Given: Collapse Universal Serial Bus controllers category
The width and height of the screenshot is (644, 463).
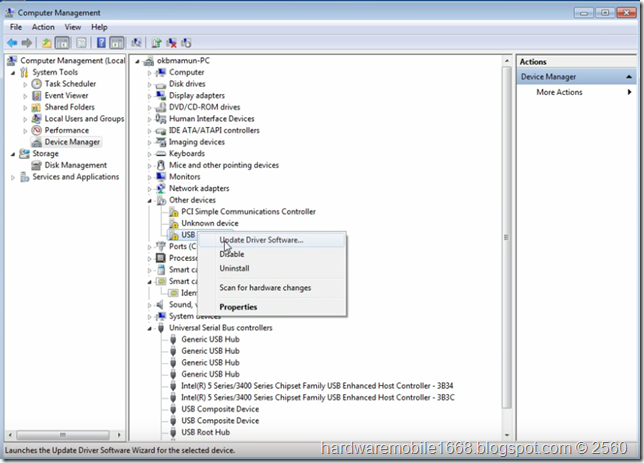Looking at the screenshot, I should pos(150,328).
